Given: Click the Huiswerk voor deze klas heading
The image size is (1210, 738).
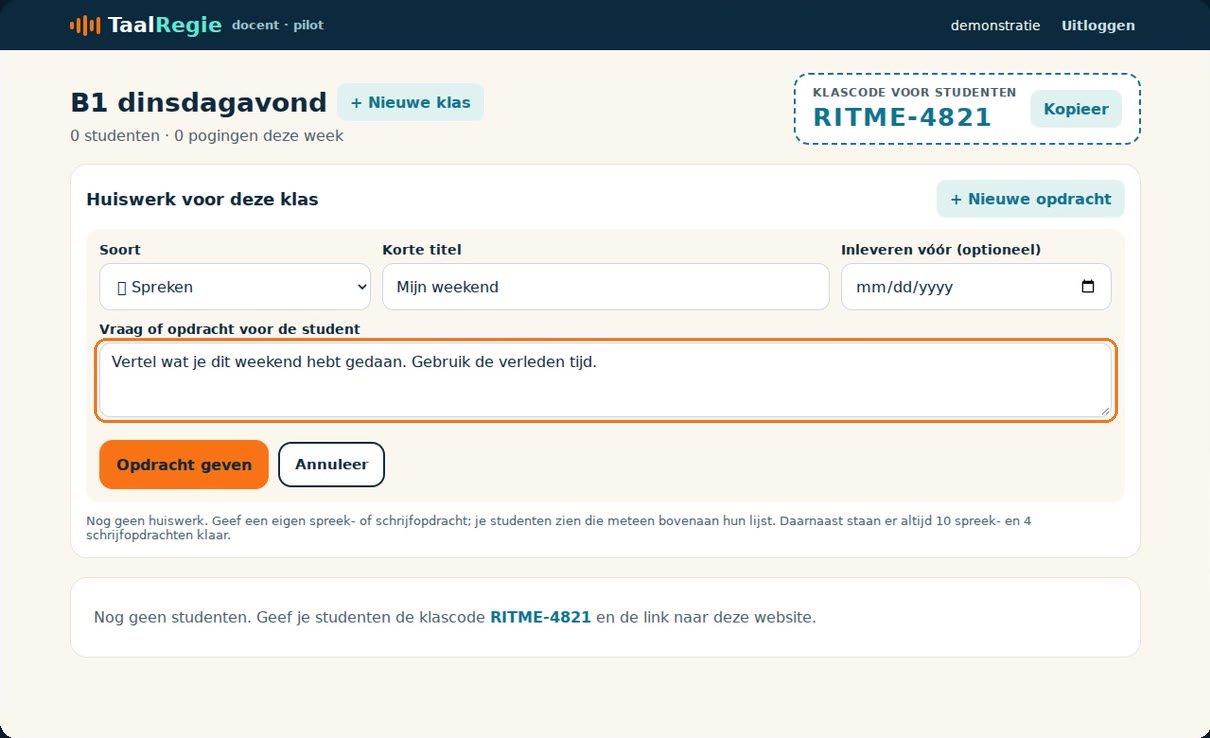Looking at the screenshot, I should (x=203, y=199).
